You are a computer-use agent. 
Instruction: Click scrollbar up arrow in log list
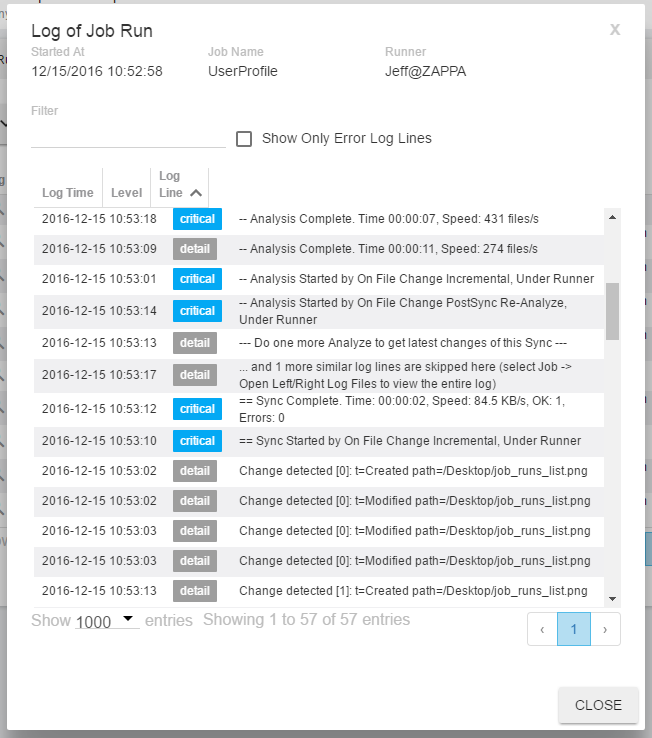click(x=613, y=216)
